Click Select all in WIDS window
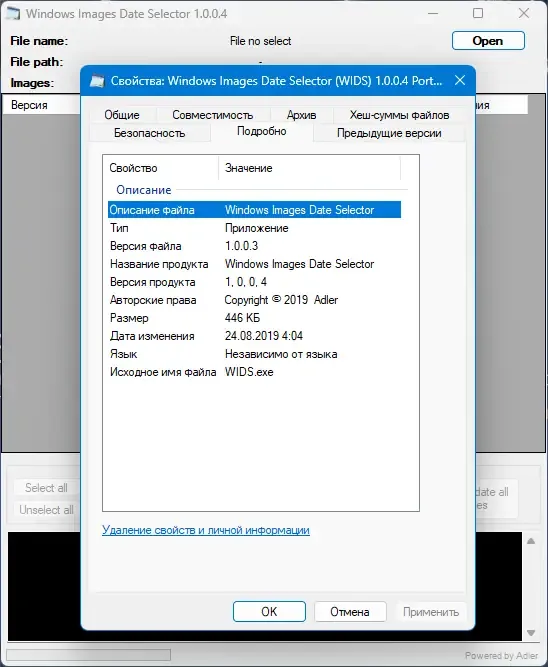Image resolution: width=548 pixels, height=667 pixels. click(x=46, y=487)
